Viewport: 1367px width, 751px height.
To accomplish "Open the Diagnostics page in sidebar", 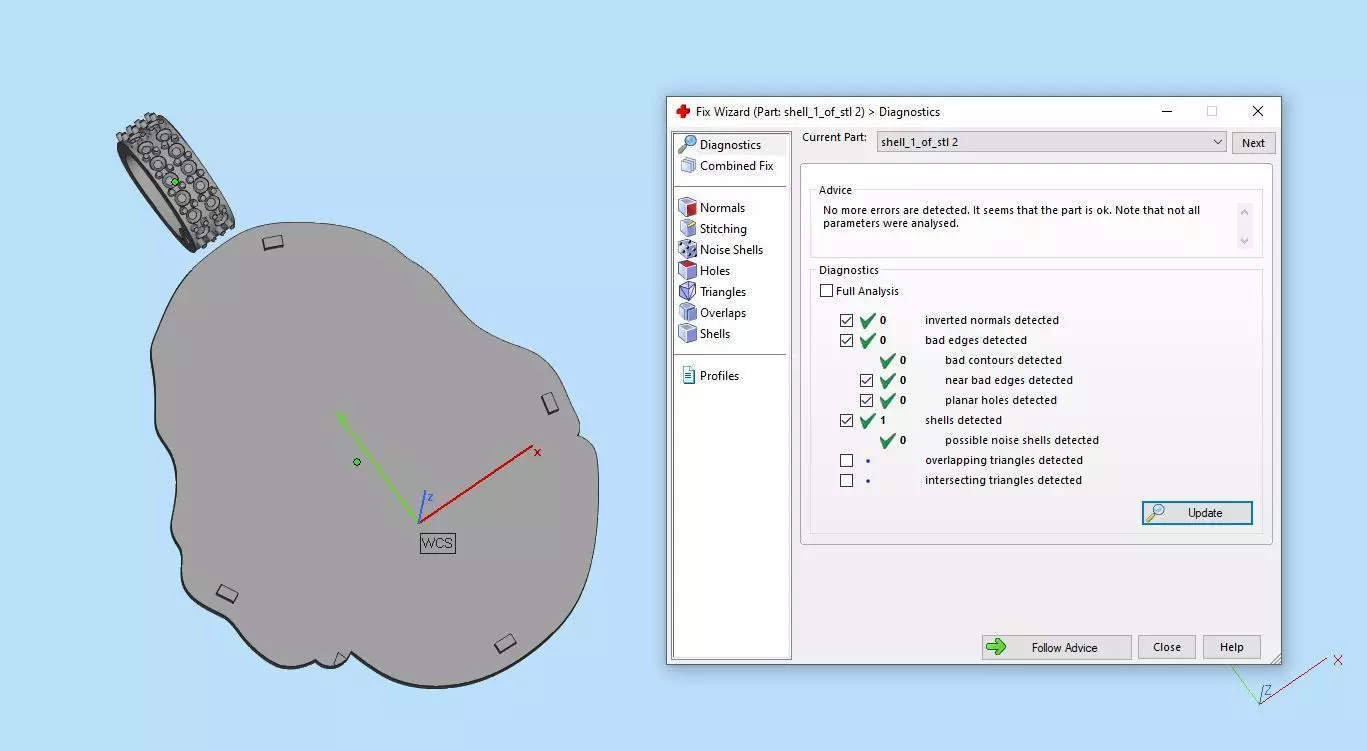I will point(730,145).
